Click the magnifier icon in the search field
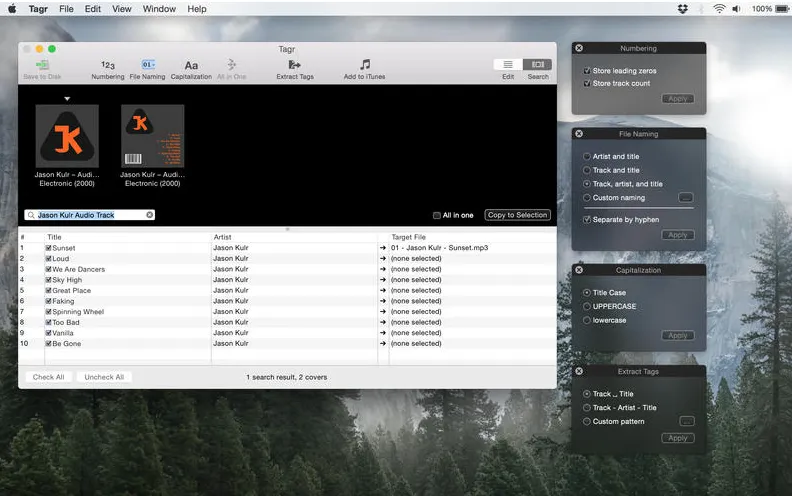 [31, 215]
